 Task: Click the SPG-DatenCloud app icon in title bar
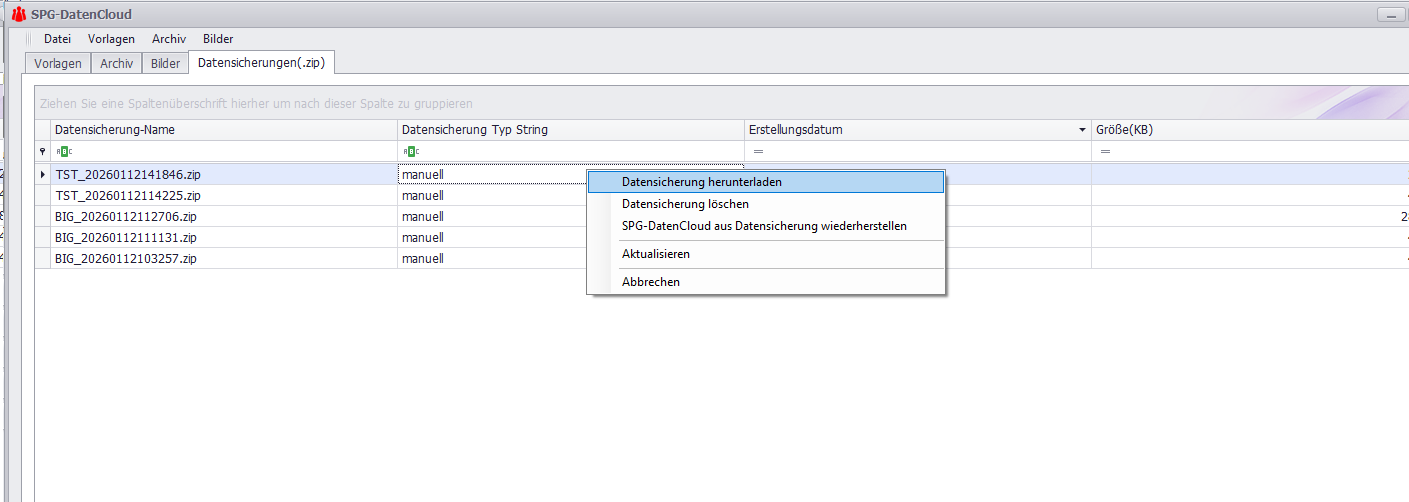coord(19,14)
